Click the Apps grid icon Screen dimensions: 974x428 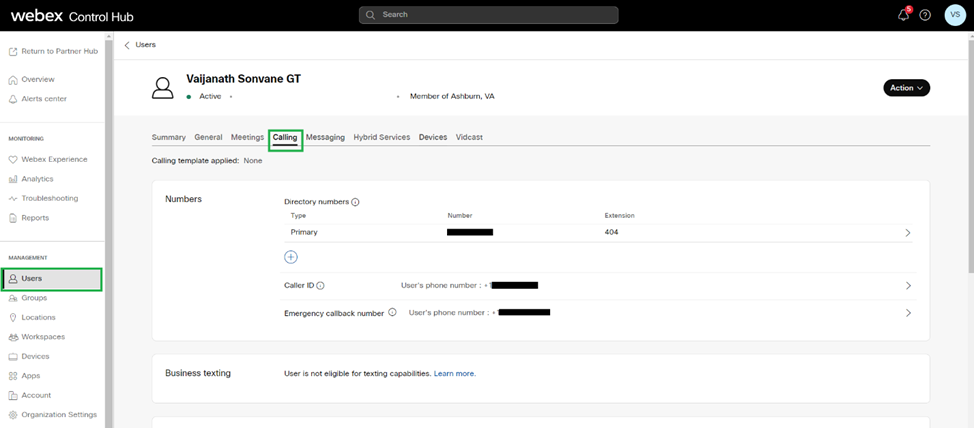13,376
